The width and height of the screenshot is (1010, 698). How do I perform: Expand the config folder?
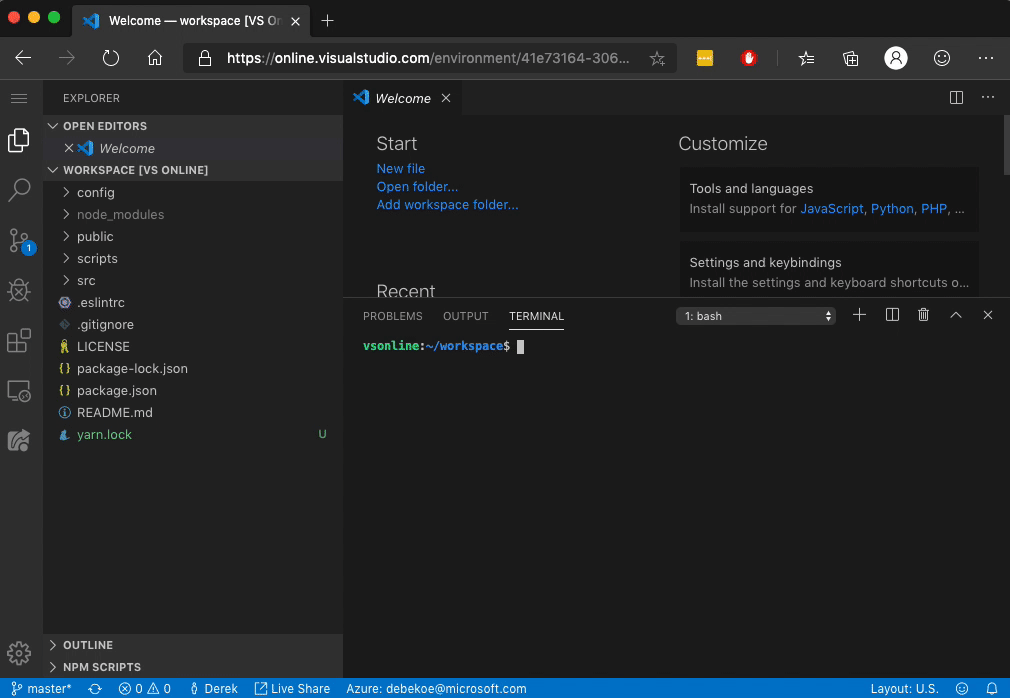click(x=193, y=193)
